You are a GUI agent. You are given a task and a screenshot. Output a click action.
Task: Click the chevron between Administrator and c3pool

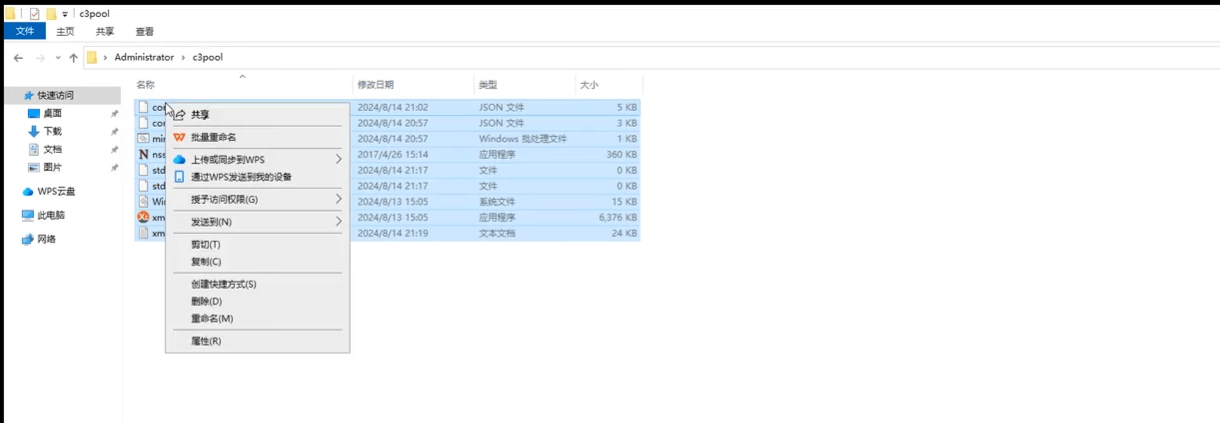183,58
